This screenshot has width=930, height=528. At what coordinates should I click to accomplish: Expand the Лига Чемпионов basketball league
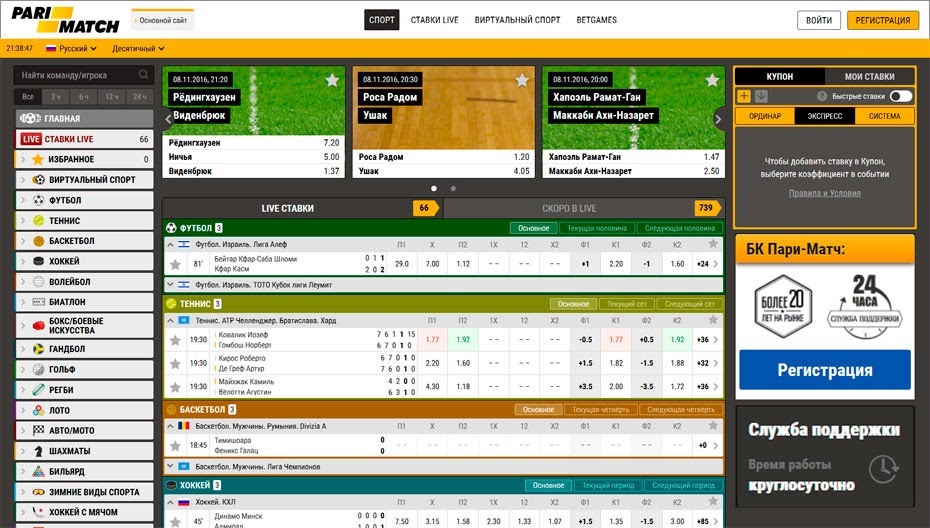tap(170, 467)
